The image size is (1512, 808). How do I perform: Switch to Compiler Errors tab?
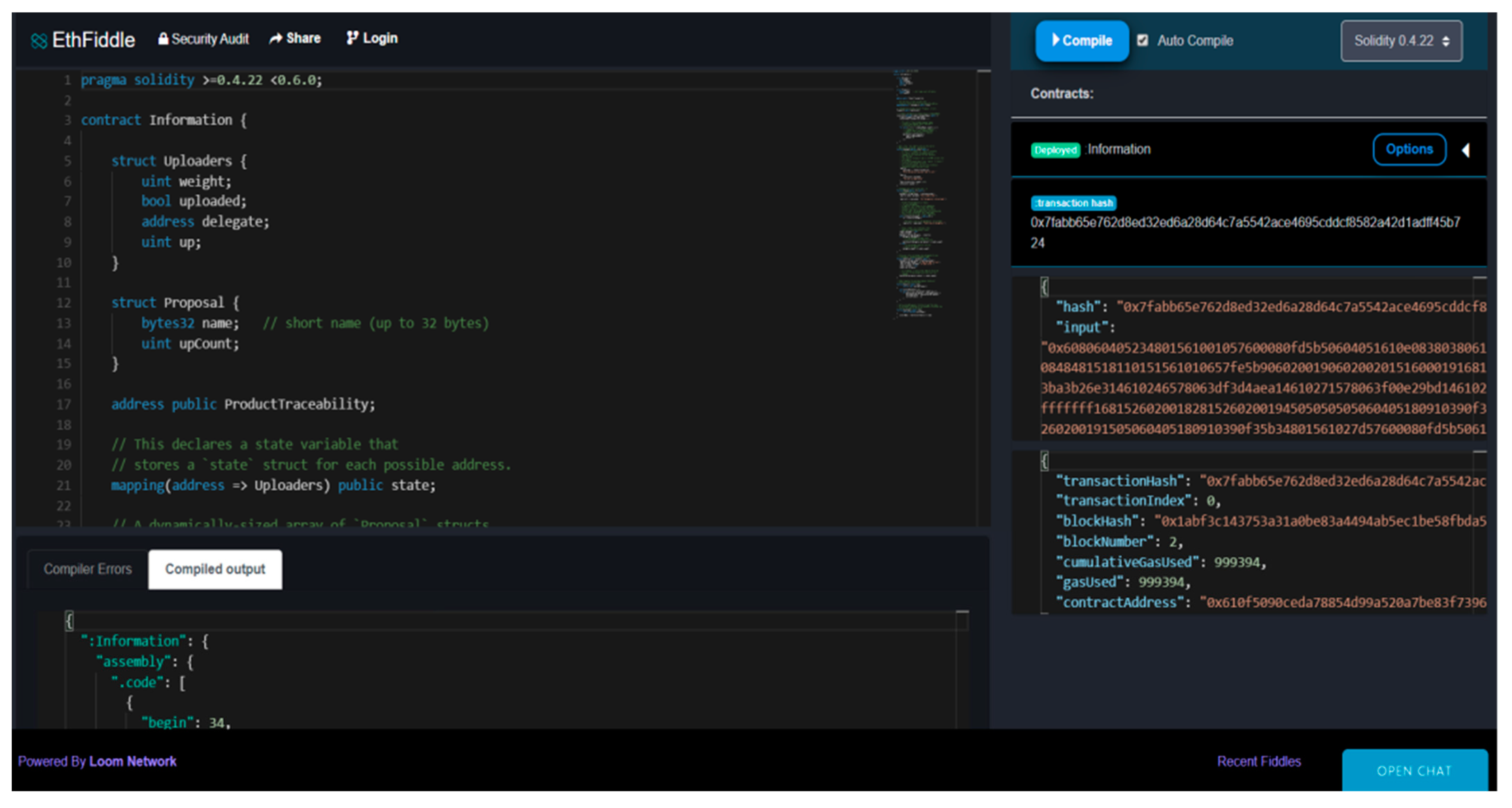pyautogui.click(x=88, y=569)
